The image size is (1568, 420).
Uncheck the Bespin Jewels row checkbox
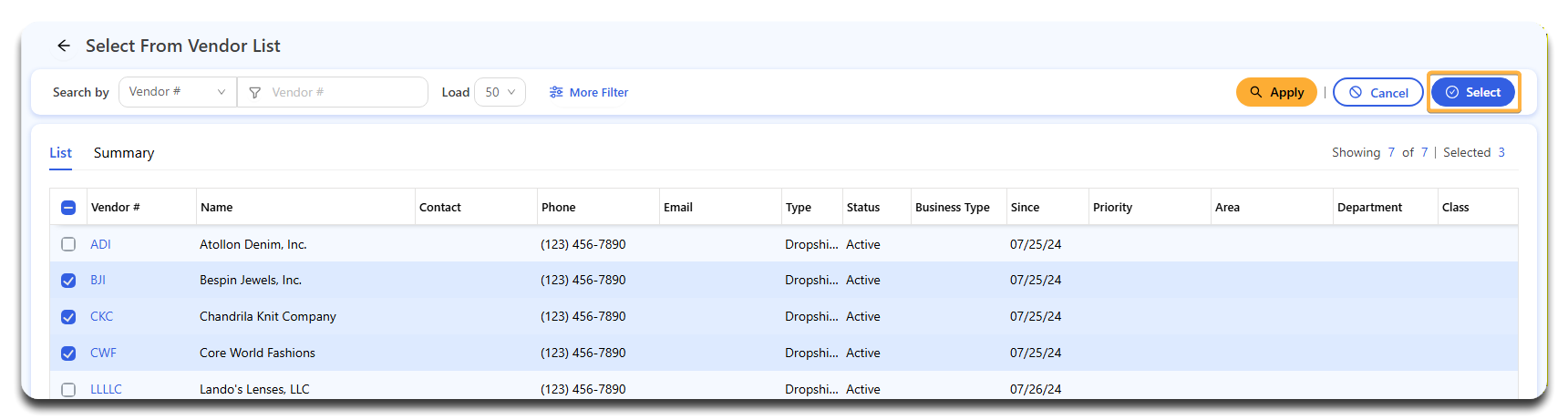click(x=68, y=281)
